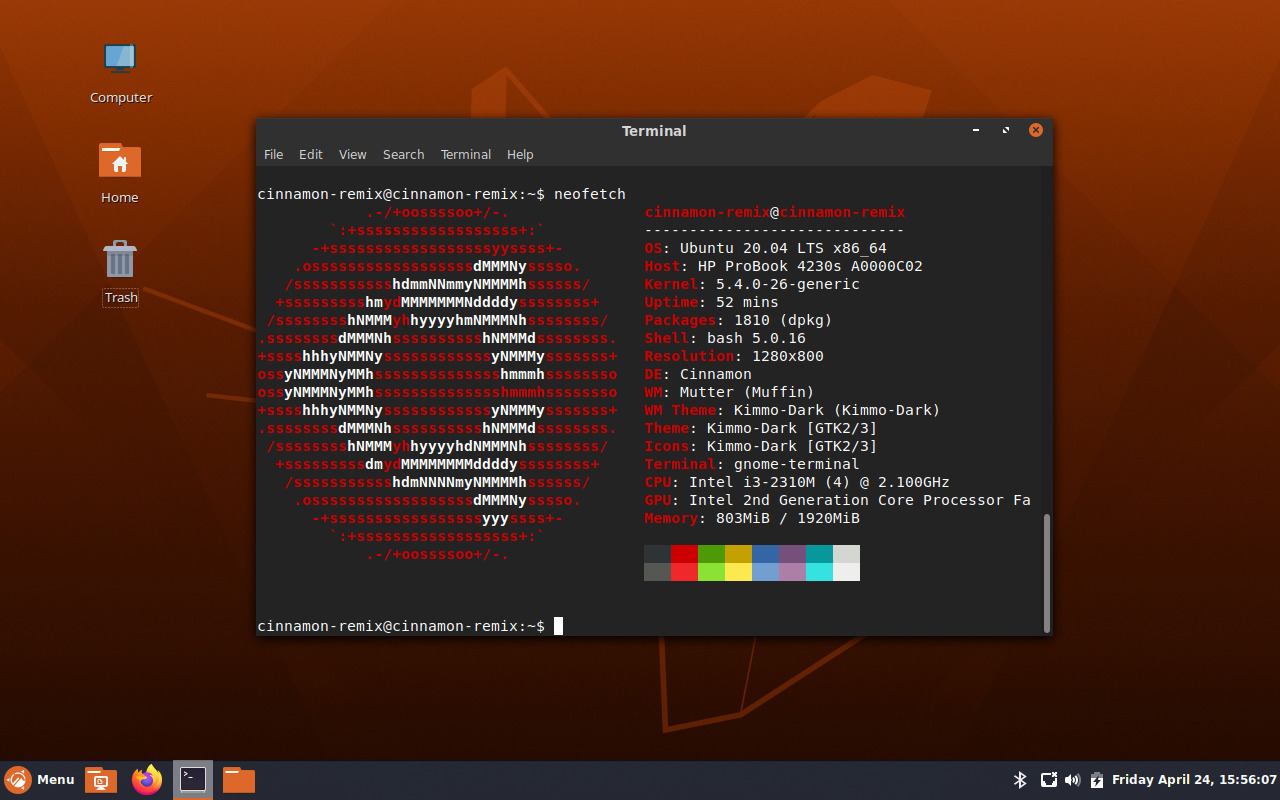The height and width of the screenshot is (800, 1280).
Task: Open the Search menu in Terminal
Action: click(x=403, y=154)
